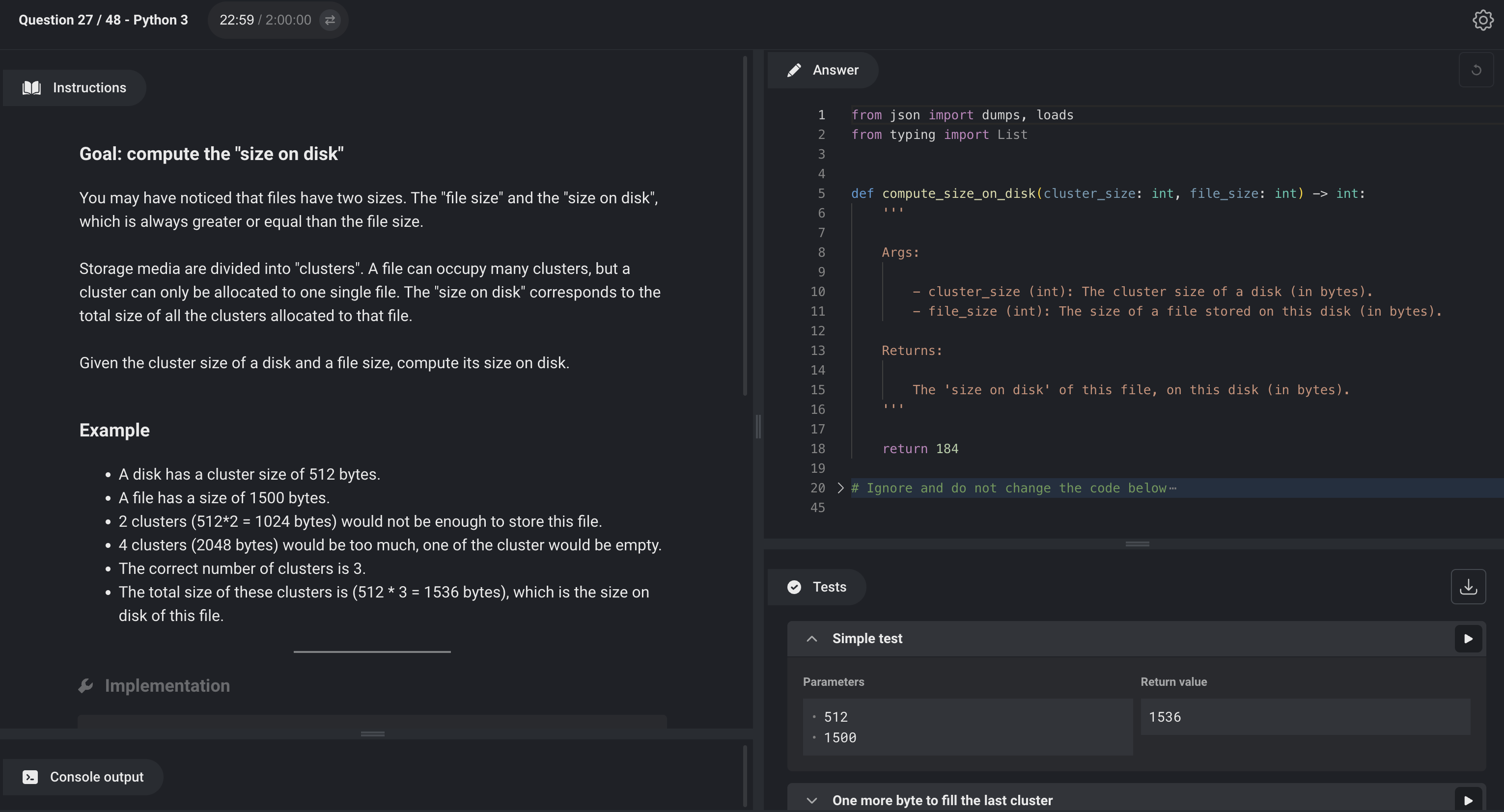Image resolution: width=1504 pixels, height=812 pixels.
Task: Click the 'size on disk' of this file docstring line
Action: click(x=1131, y=390)
